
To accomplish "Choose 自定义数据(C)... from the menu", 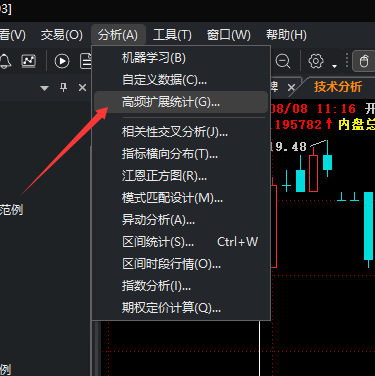I will pyautogui.click(x=181, y=80).
